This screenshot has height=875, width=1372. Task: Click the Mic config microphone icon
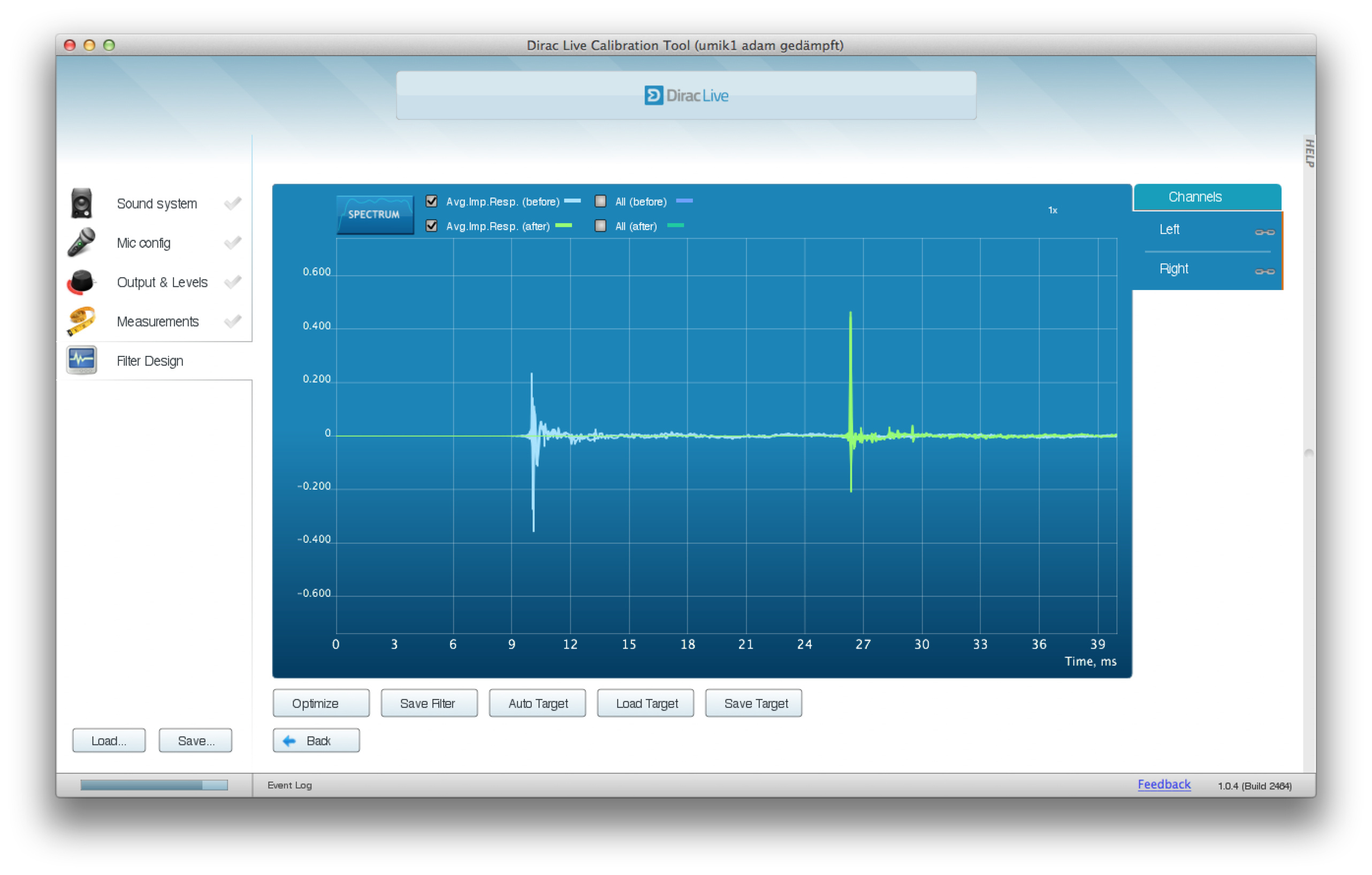81,242
